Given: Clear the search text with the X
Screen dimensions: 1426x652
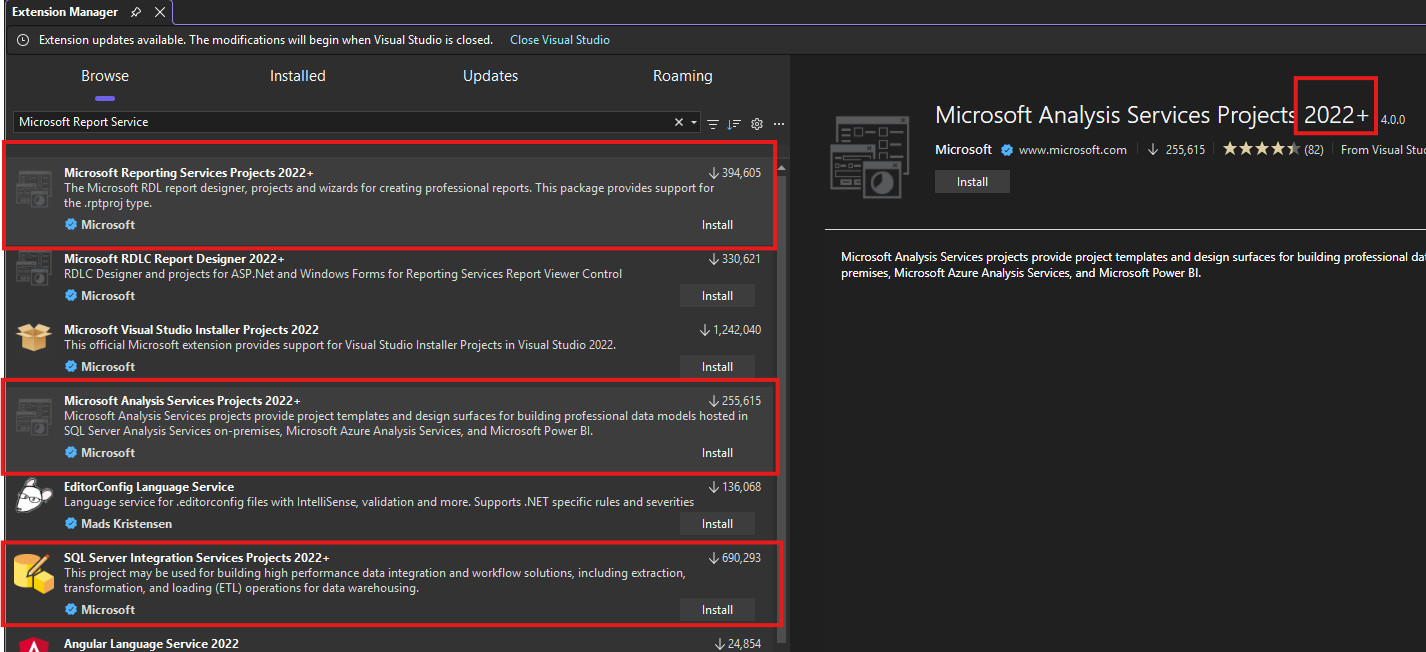Looking at the screenshot, I should pos(679,122).
